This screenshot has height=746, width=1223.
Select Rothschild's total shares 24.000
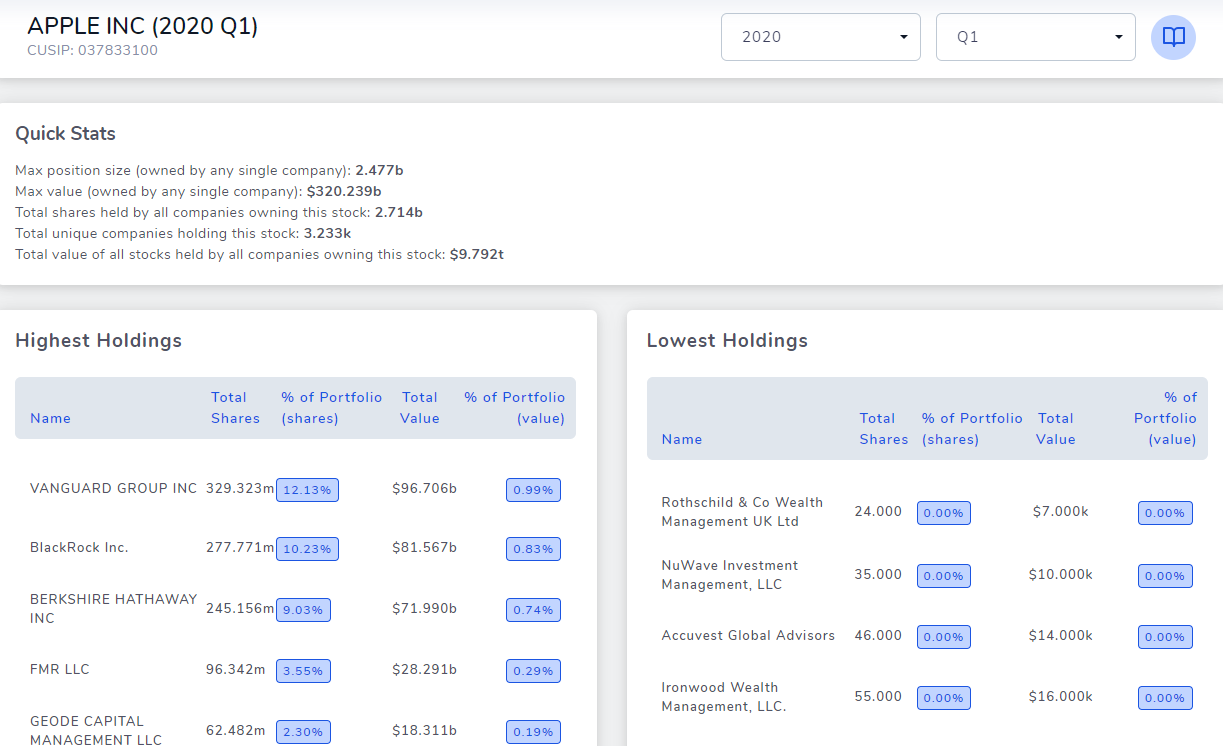[x=878, y=511]
